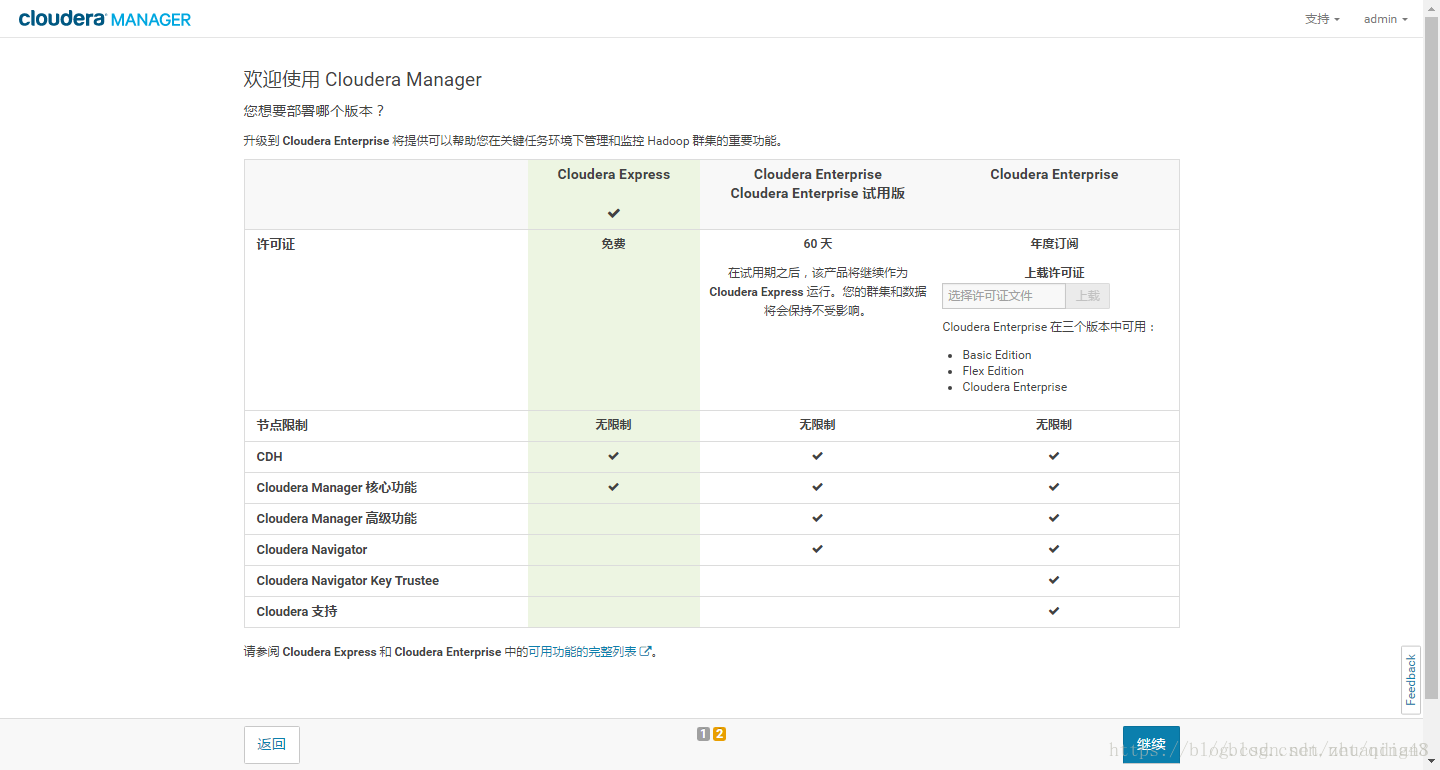
Task: Click 无限制 under Cloudera Express
Action: point(614,425)
